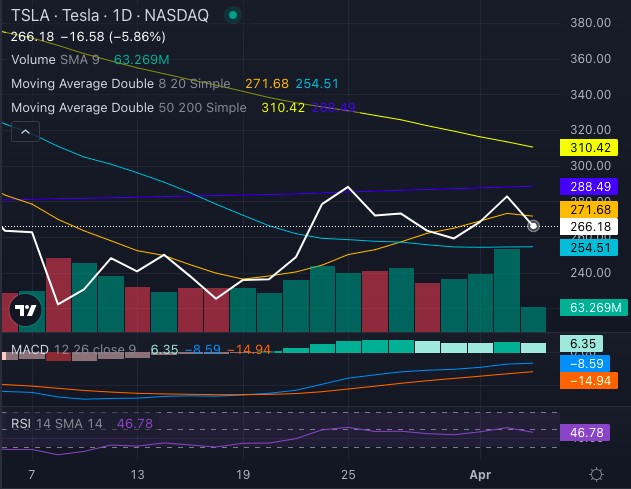The width and height of the screenshot is (631, 489).
Task: Click the 46.78 value in RSI legend
Action: (135, 423)
